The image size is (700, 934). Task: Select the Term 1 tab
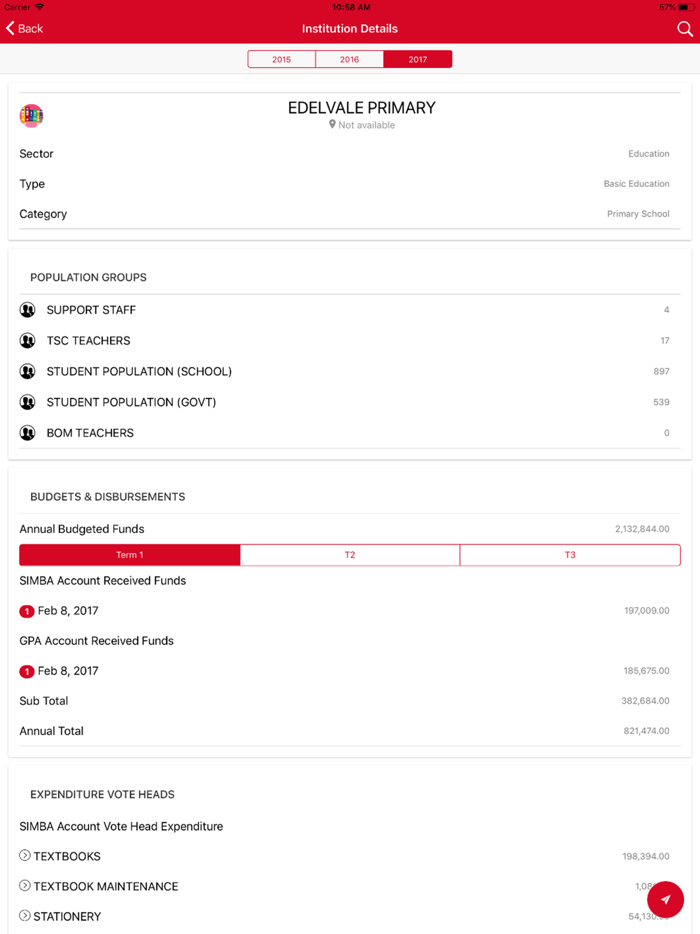[130, 555]
